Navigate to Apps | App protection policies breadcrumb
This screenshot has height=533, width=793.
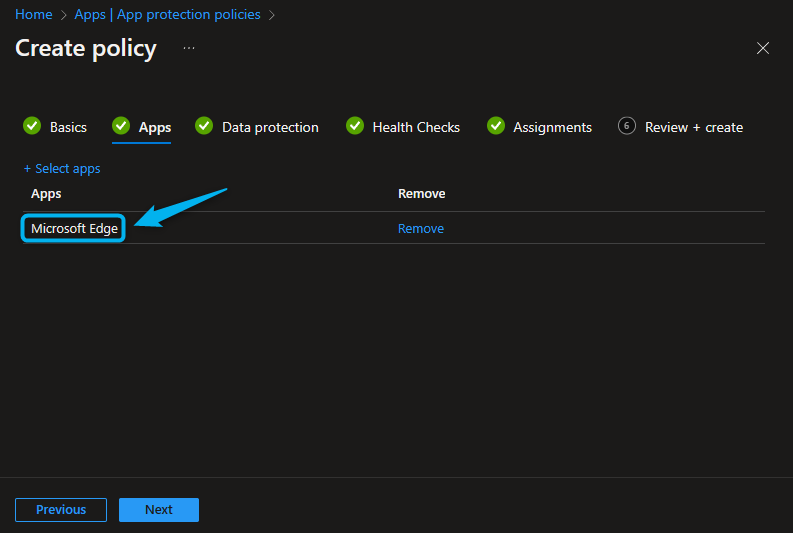click(x=167, y=15)
